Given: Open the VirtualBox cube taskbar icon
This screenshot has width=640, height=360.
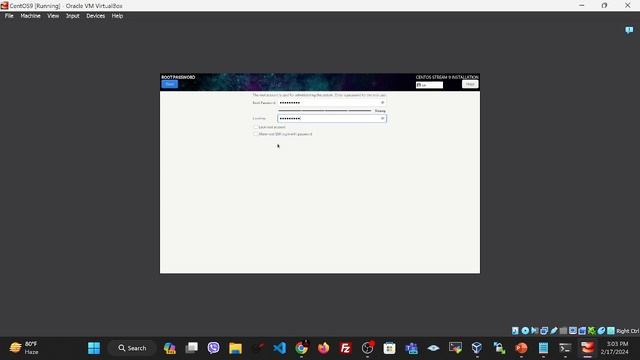Looking at the screenshot, I should 477,348.
